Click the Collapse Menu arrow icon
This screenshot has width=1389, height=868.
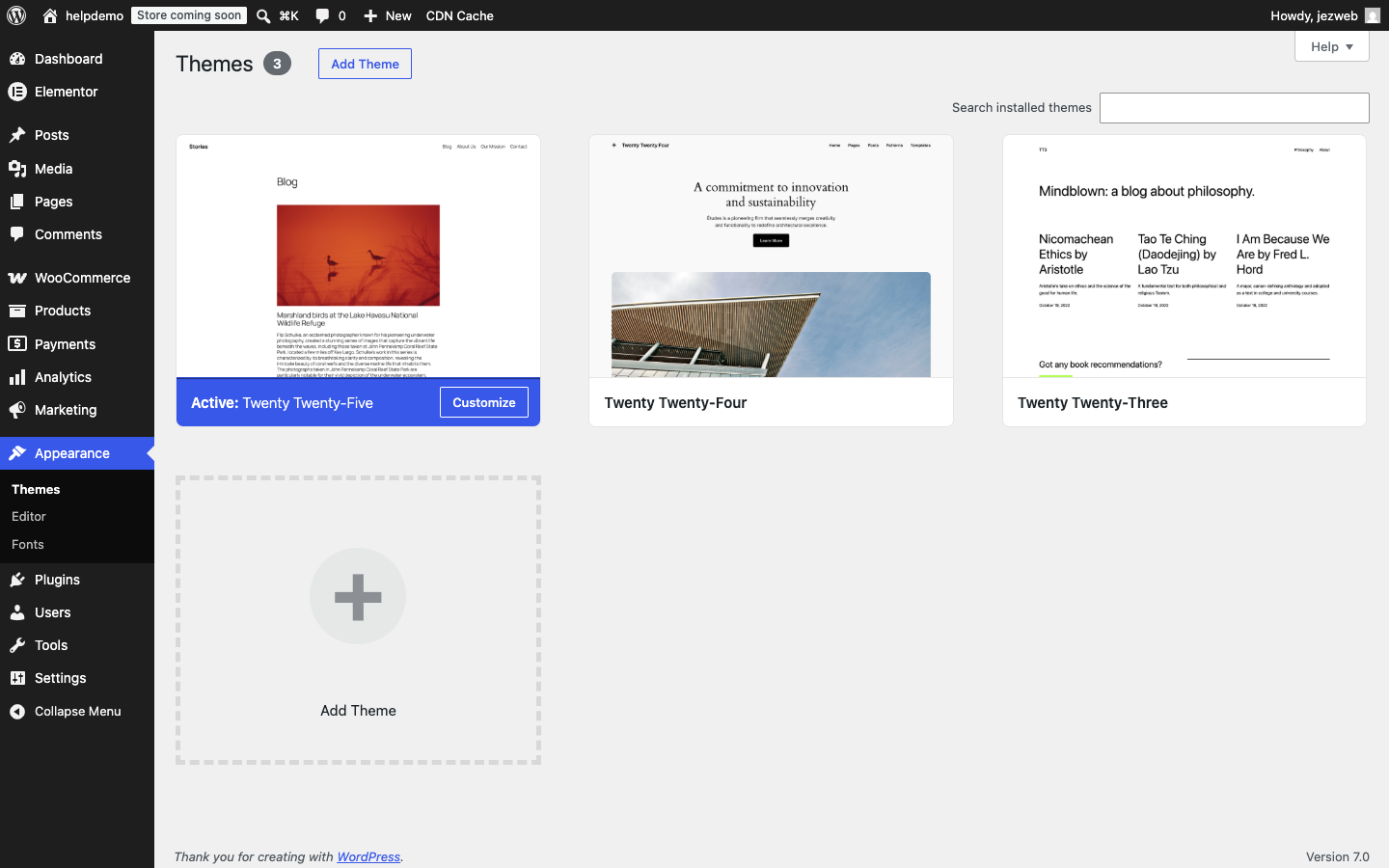coord(17,712)
